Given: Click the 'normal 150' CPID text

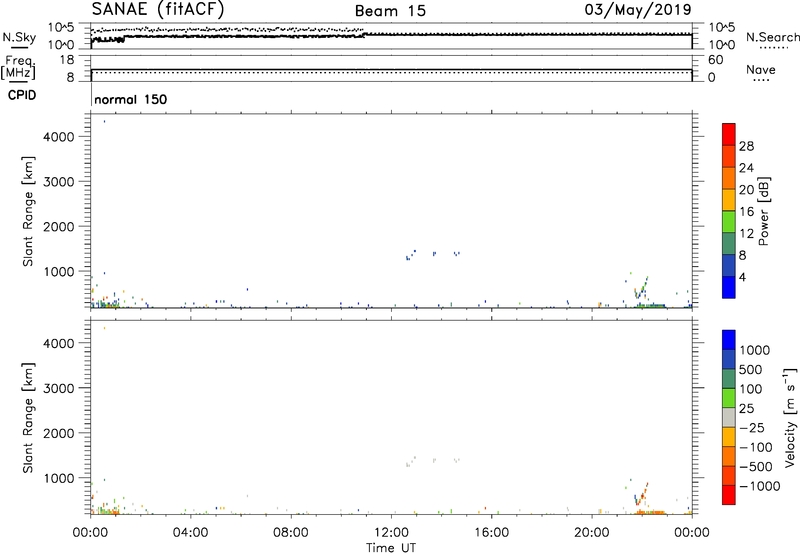Looking at the screenshot, I should (131, 99).
